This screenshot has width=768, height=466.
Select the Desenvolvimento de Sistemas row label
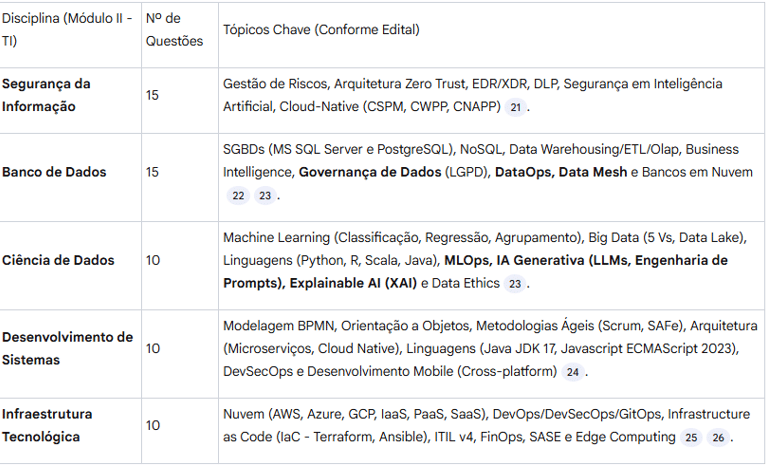67,348
